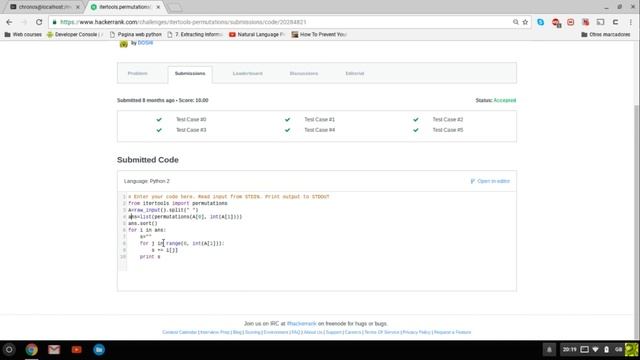
Task: Click Test Case #0 checkmark
Action: (159, 120)
